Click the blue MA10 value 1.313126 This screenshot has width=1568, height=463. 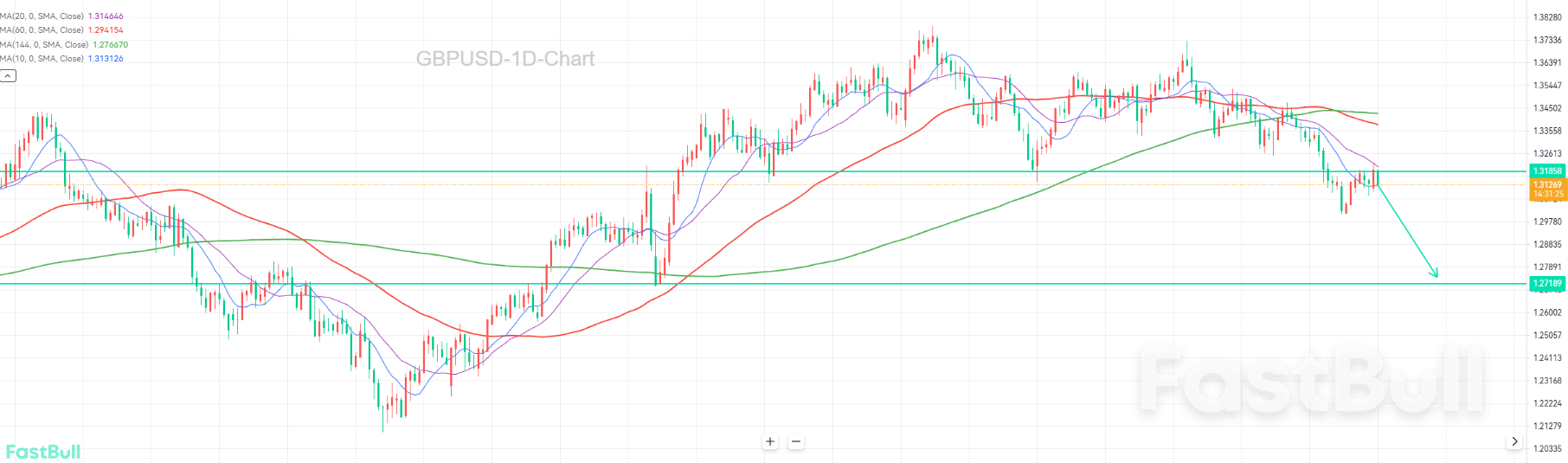(106, 59)
